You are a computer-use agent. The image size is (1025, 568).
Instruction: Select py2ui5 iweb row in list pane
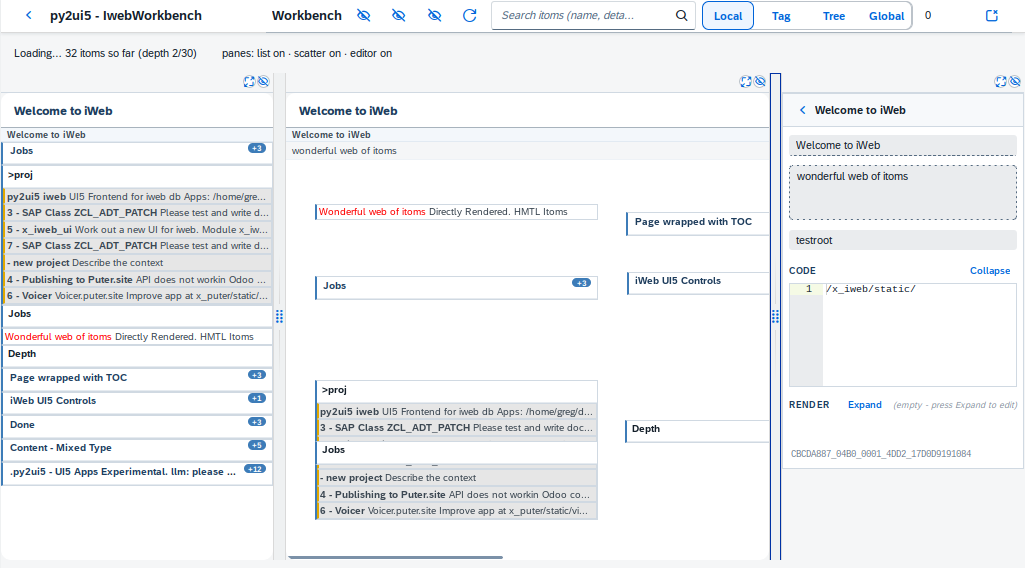coord(137,196)
